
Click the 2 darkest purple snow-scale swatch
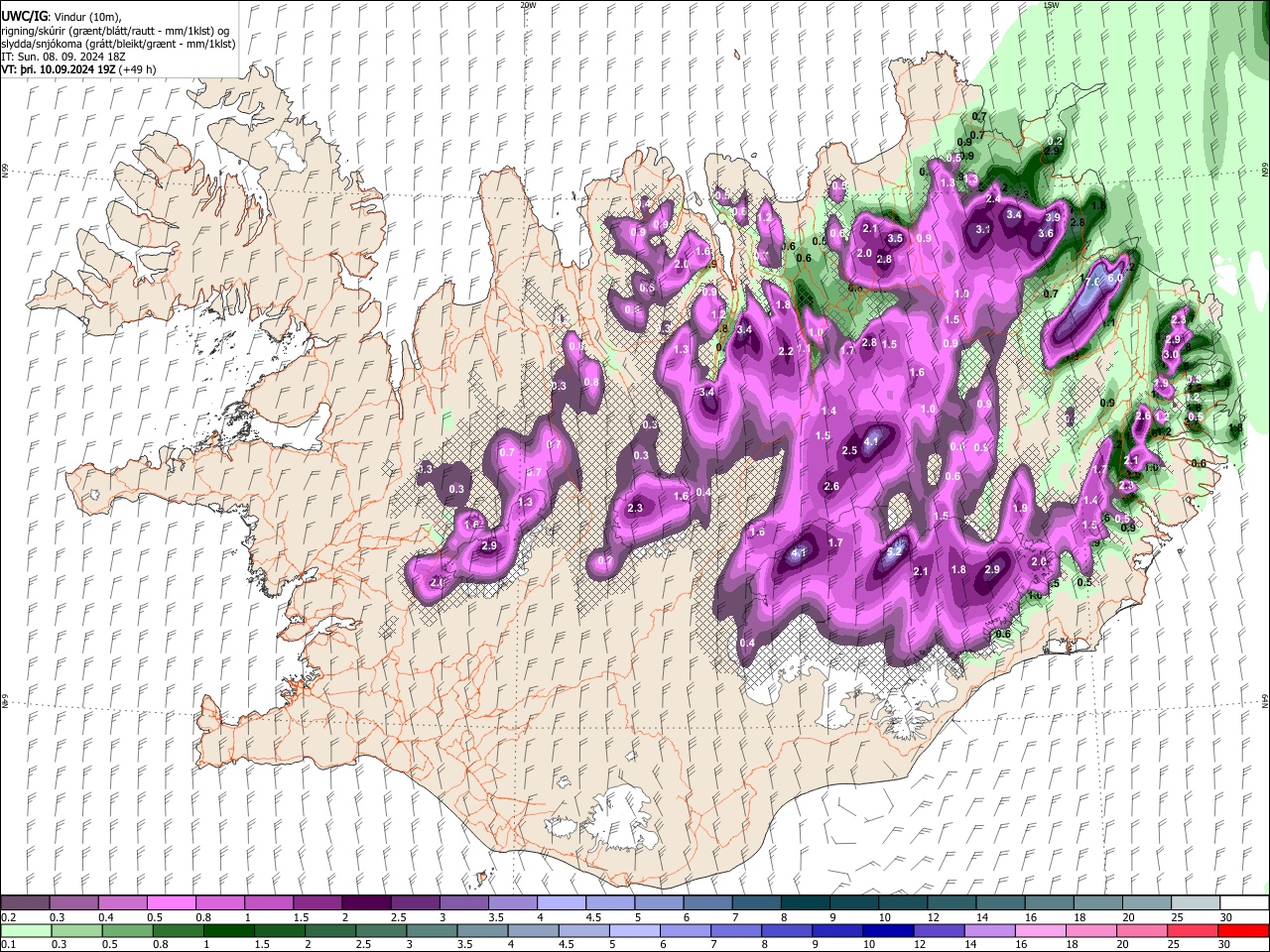pos(365,902)
